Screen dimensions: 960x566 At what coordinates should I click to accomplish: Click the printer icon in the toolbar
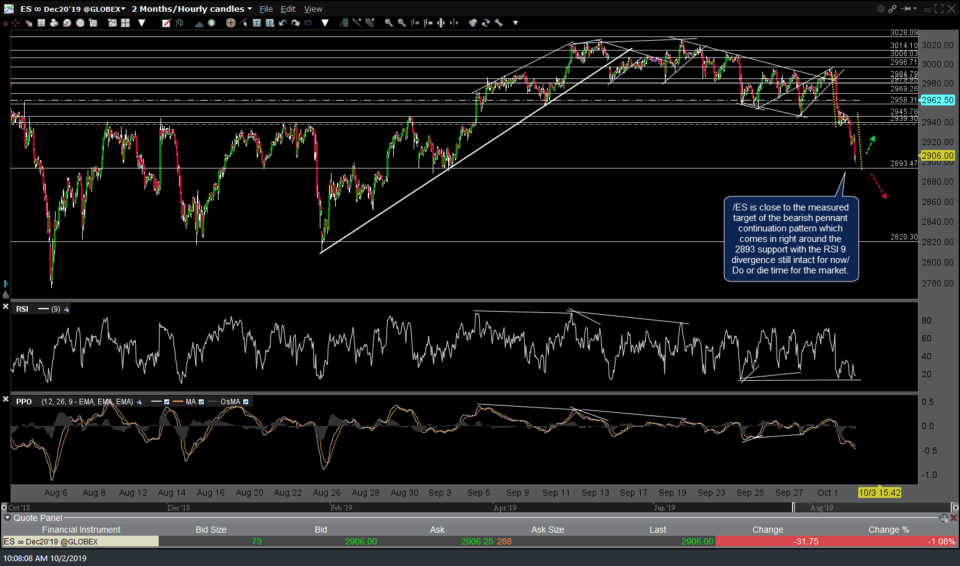click(54, 23)
